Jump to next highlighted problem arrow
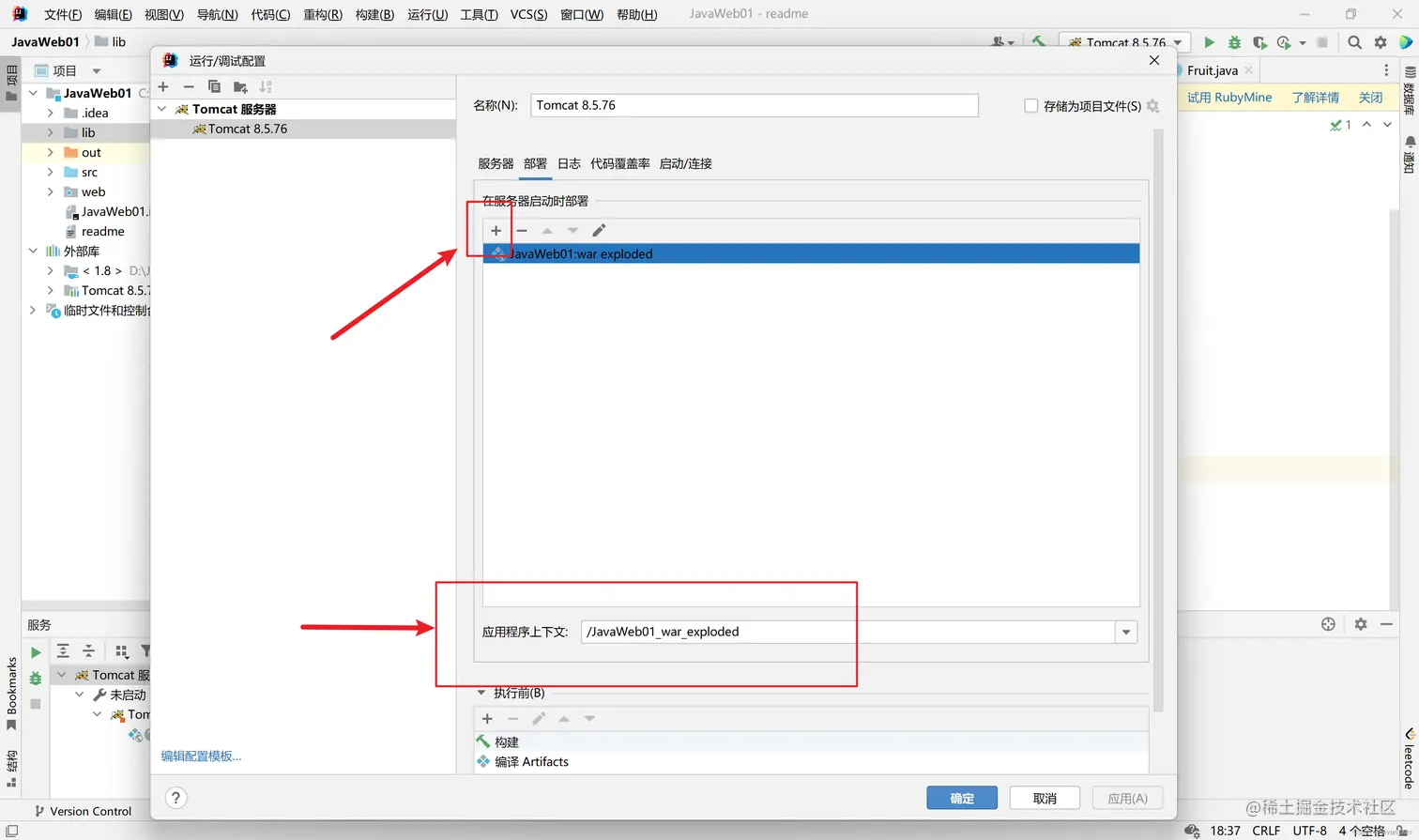 point(1387,124)
